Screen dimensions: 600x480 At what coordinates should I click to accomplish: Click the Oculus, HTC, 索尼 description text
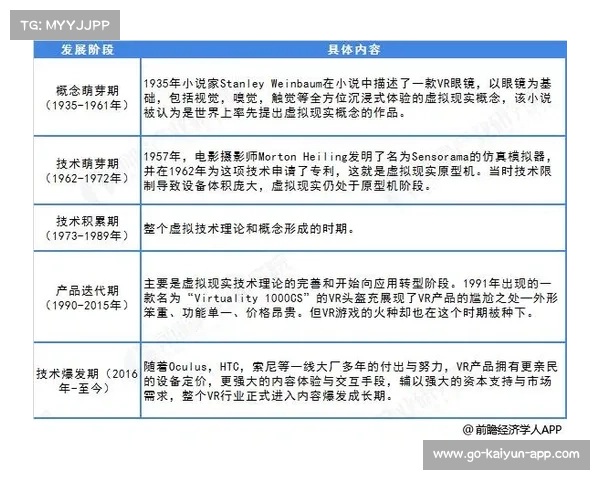coord(350,381)
